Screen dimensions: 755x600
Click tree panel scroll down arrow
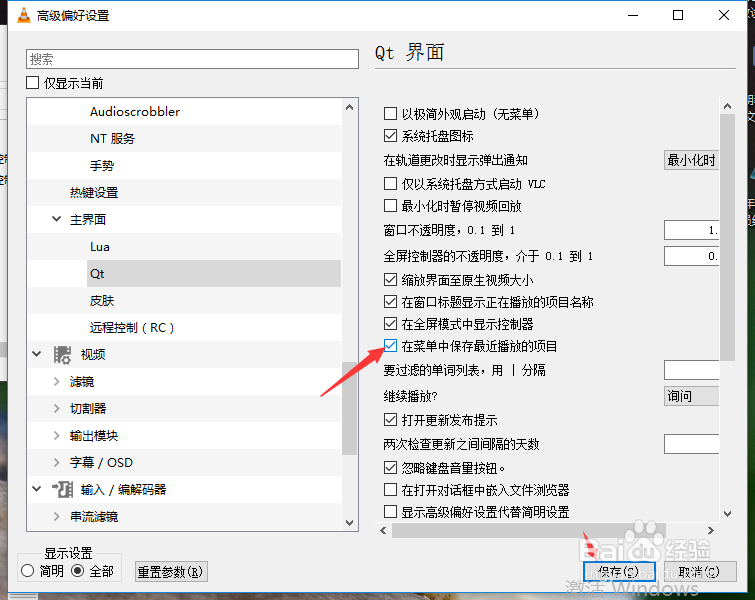pyautogui.click(x=350, y=522)
